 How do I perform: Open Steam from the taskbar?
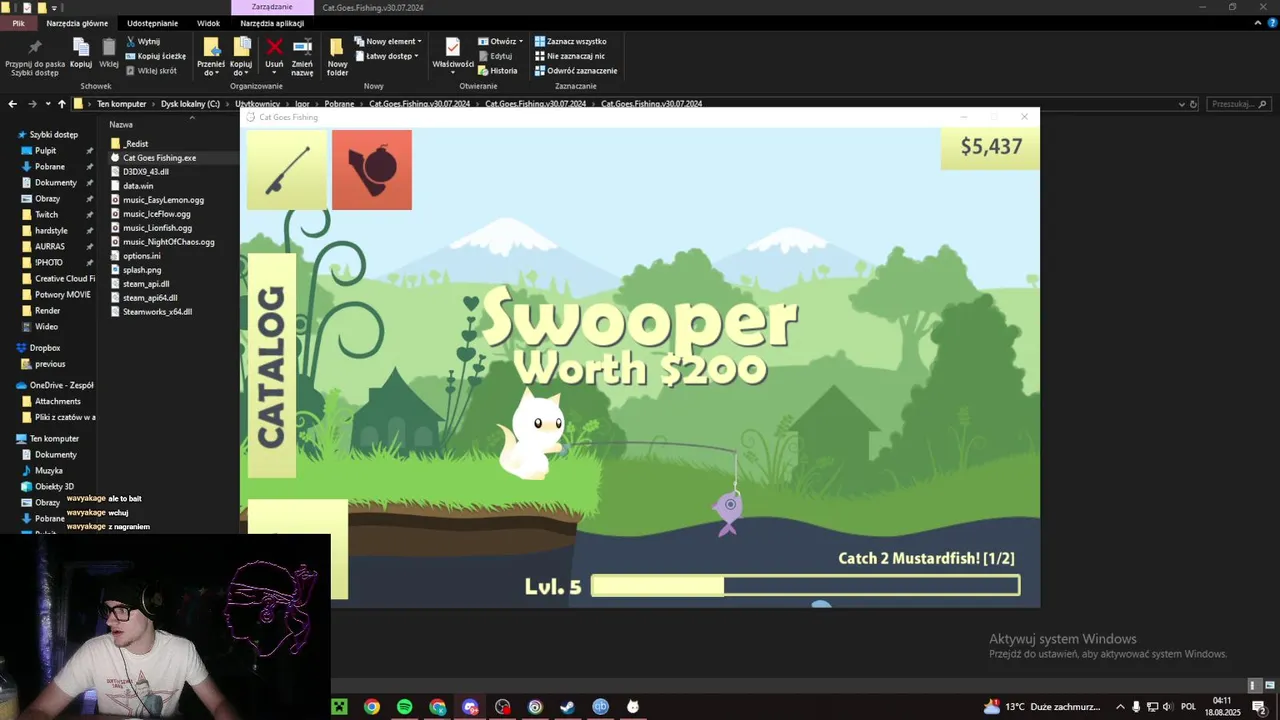[567, 707]
